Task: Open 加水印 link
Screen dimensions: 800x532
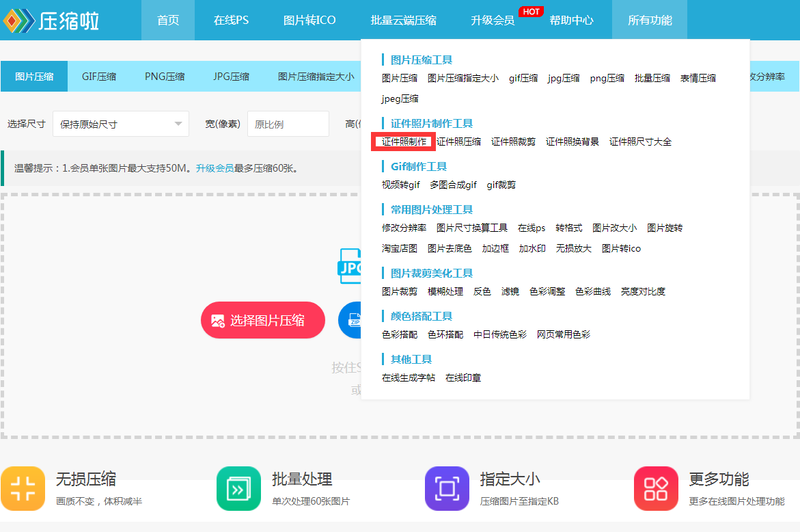Action: point(532,248)
